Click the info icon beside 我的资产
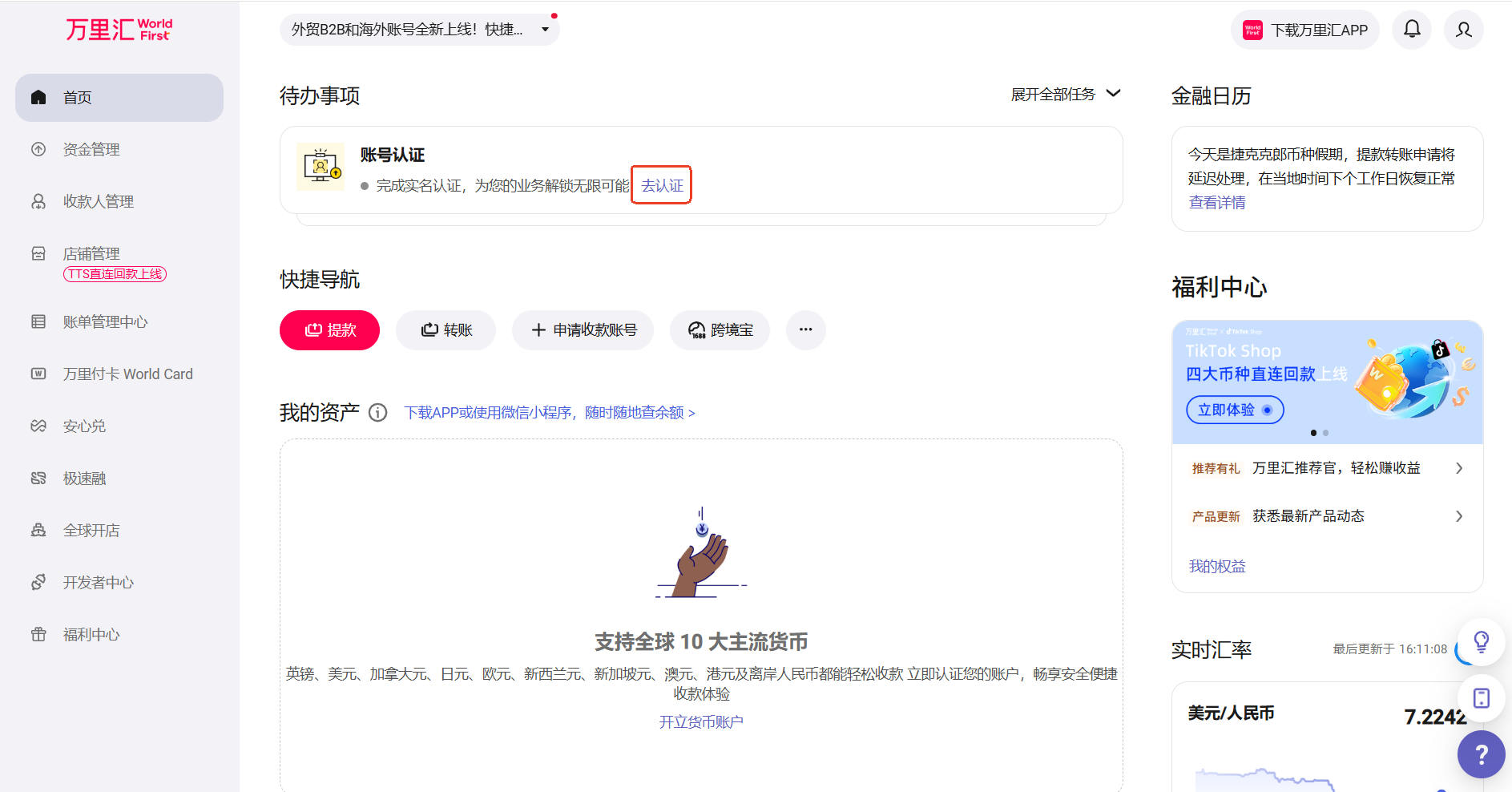Viewport: 1512px width, 792px height. 377,412
